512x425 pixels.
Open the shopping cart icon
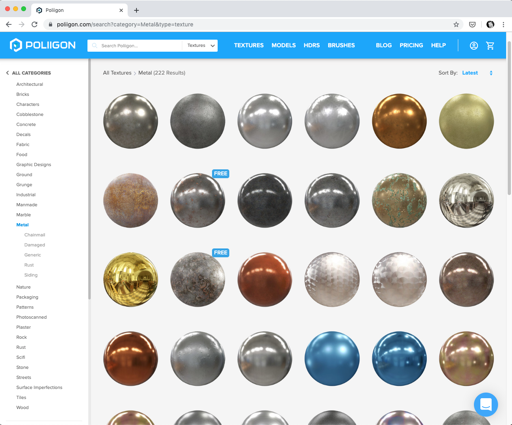pos(490,46)
